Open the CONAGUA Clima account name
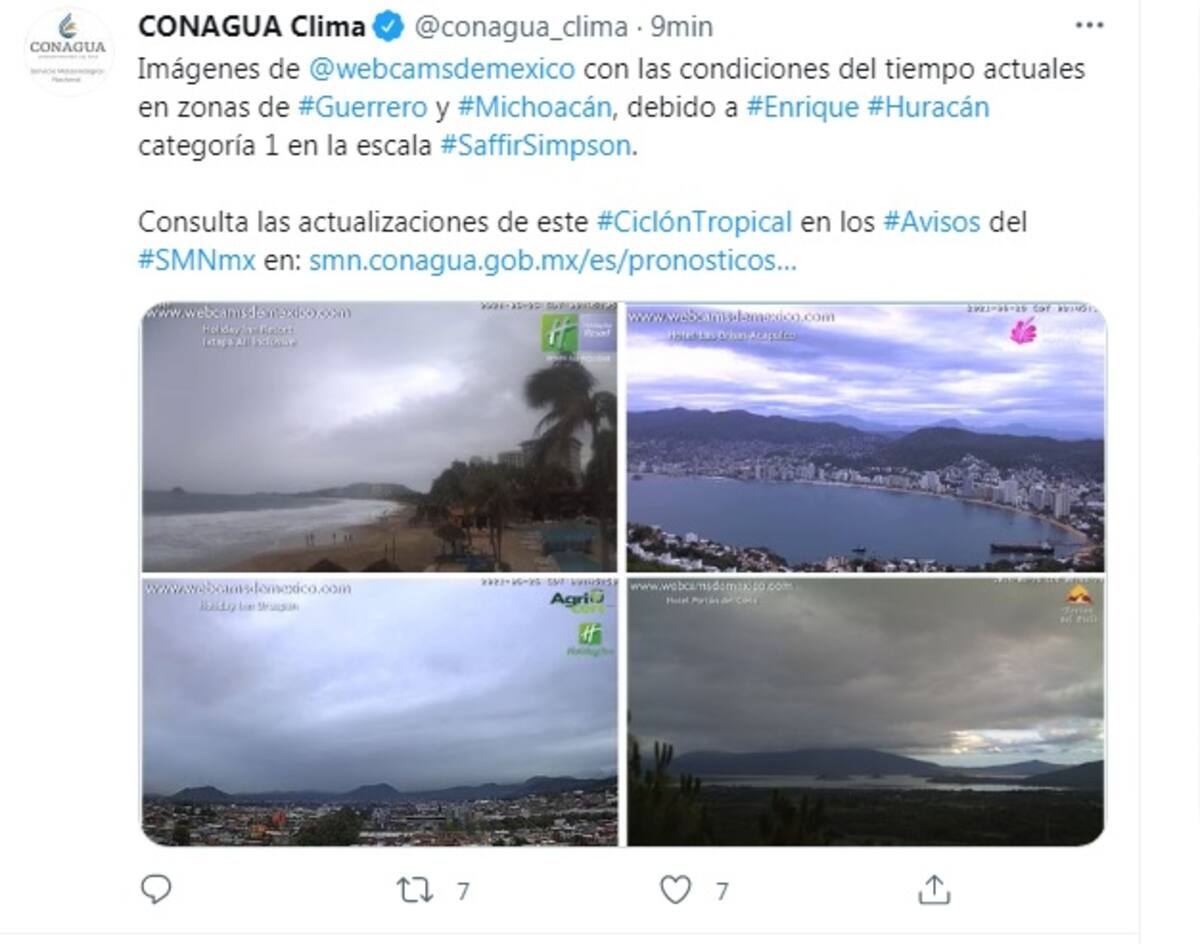 251,27
